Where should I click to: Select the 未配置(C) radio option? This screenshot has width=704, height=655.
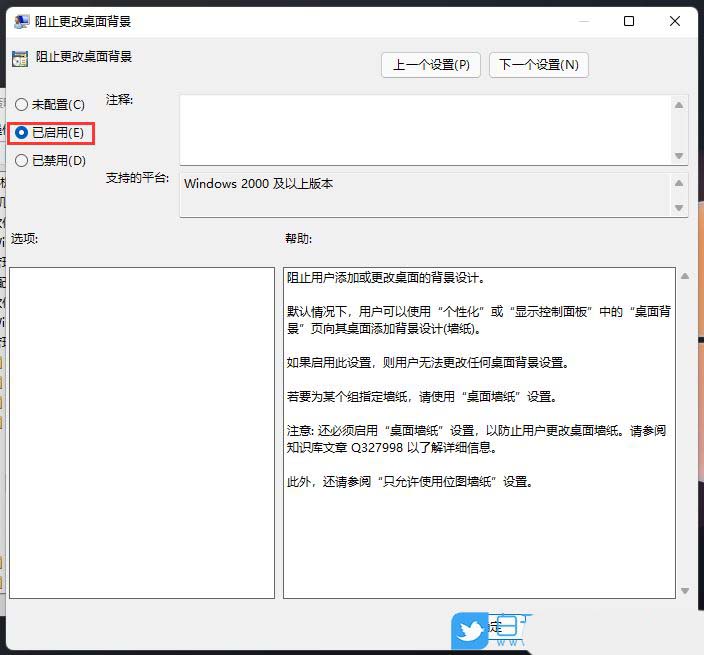click(22, 104)
